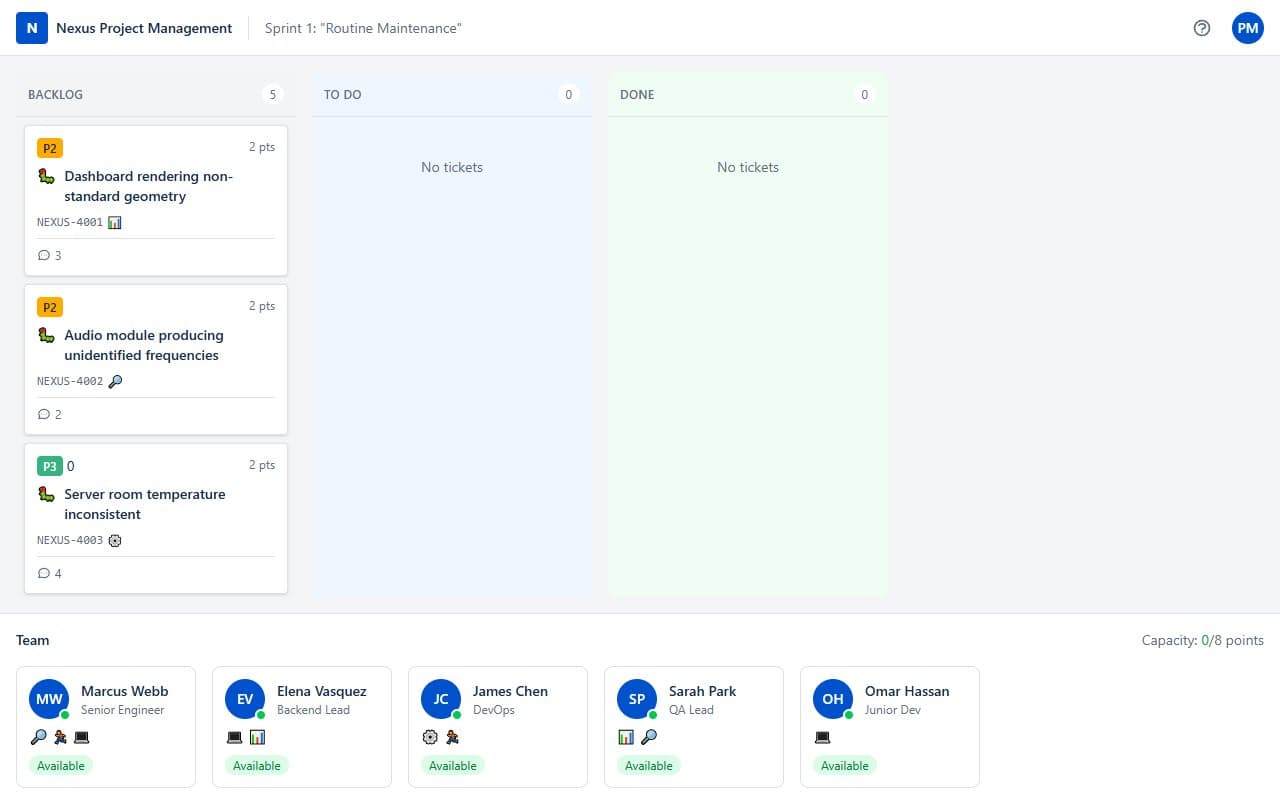Click the P2 badge on Audio module ticket

[x=50, y=307]
